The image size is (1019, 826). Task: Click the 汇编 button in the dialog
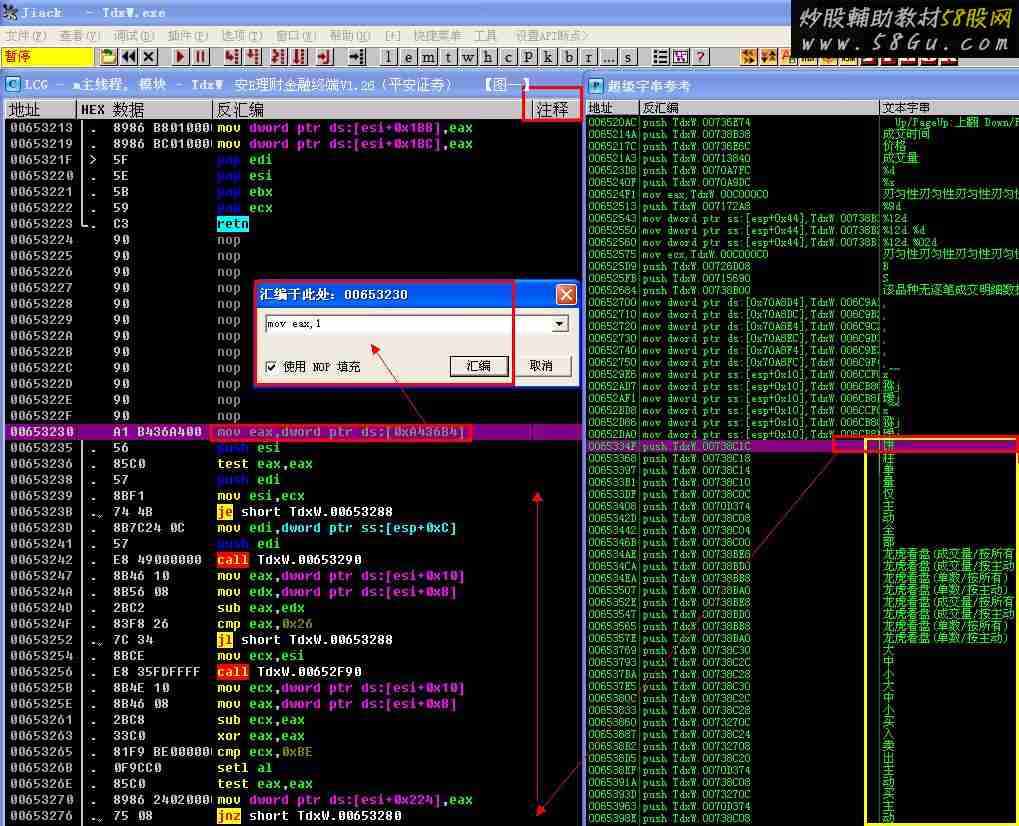pos(479,366)
